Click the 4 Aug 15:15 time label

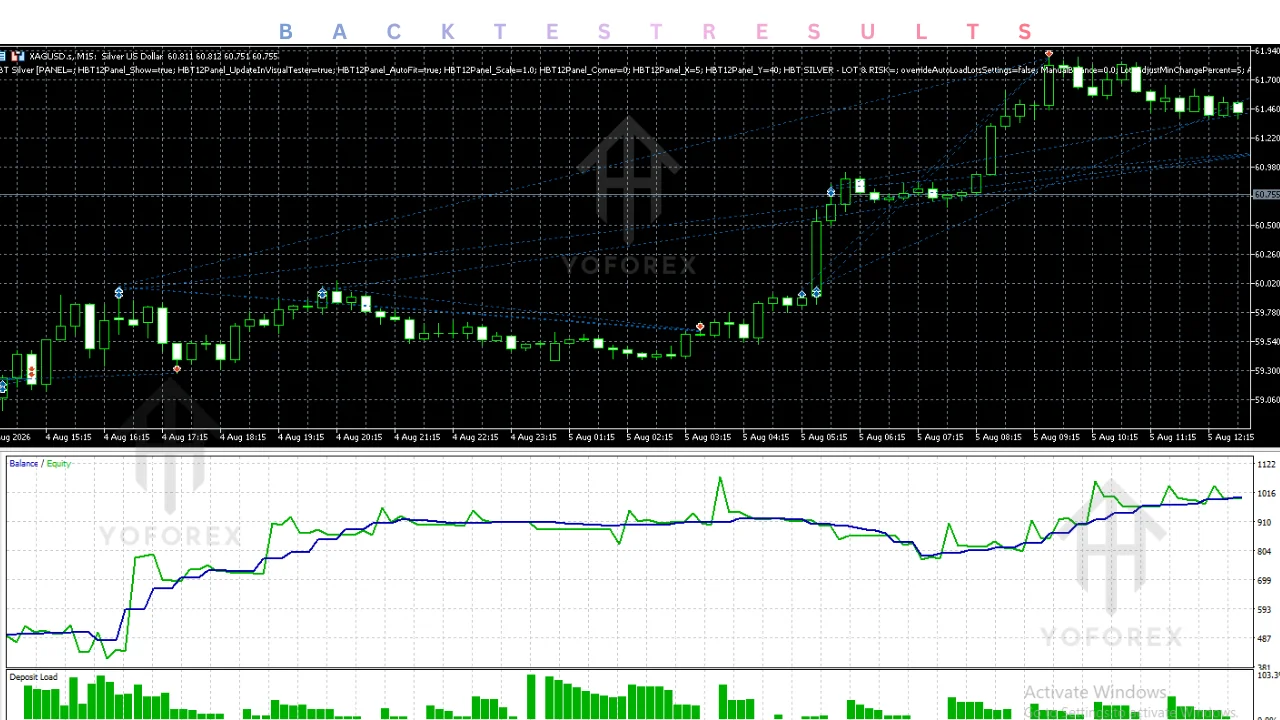click(68, 437)
